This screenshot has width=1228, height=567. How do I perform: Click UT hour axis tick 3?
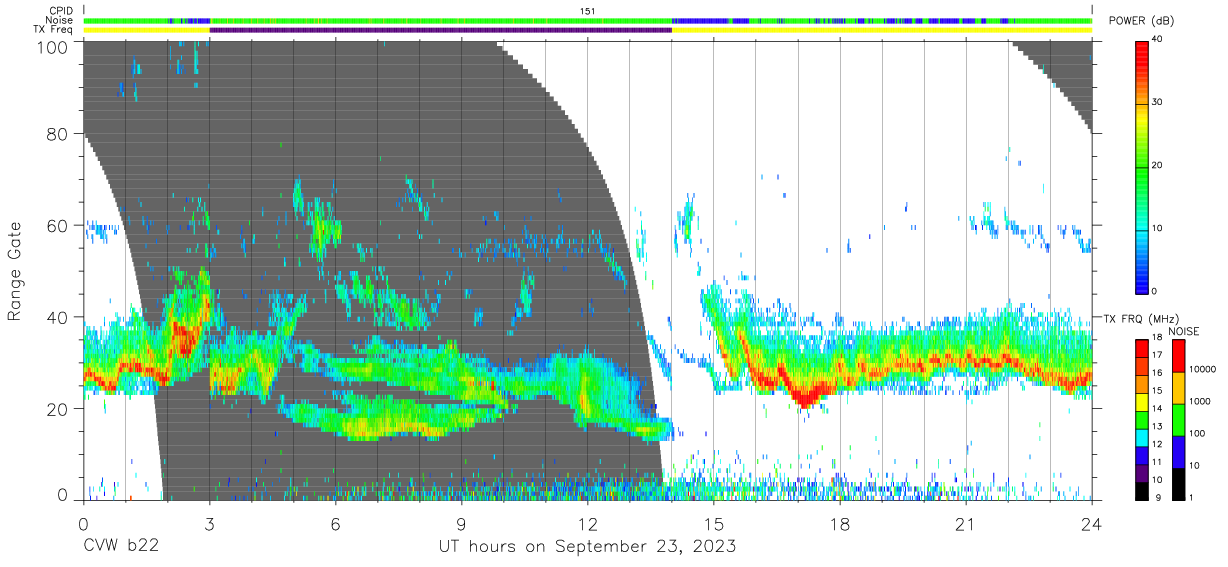(x=209, y=524)
